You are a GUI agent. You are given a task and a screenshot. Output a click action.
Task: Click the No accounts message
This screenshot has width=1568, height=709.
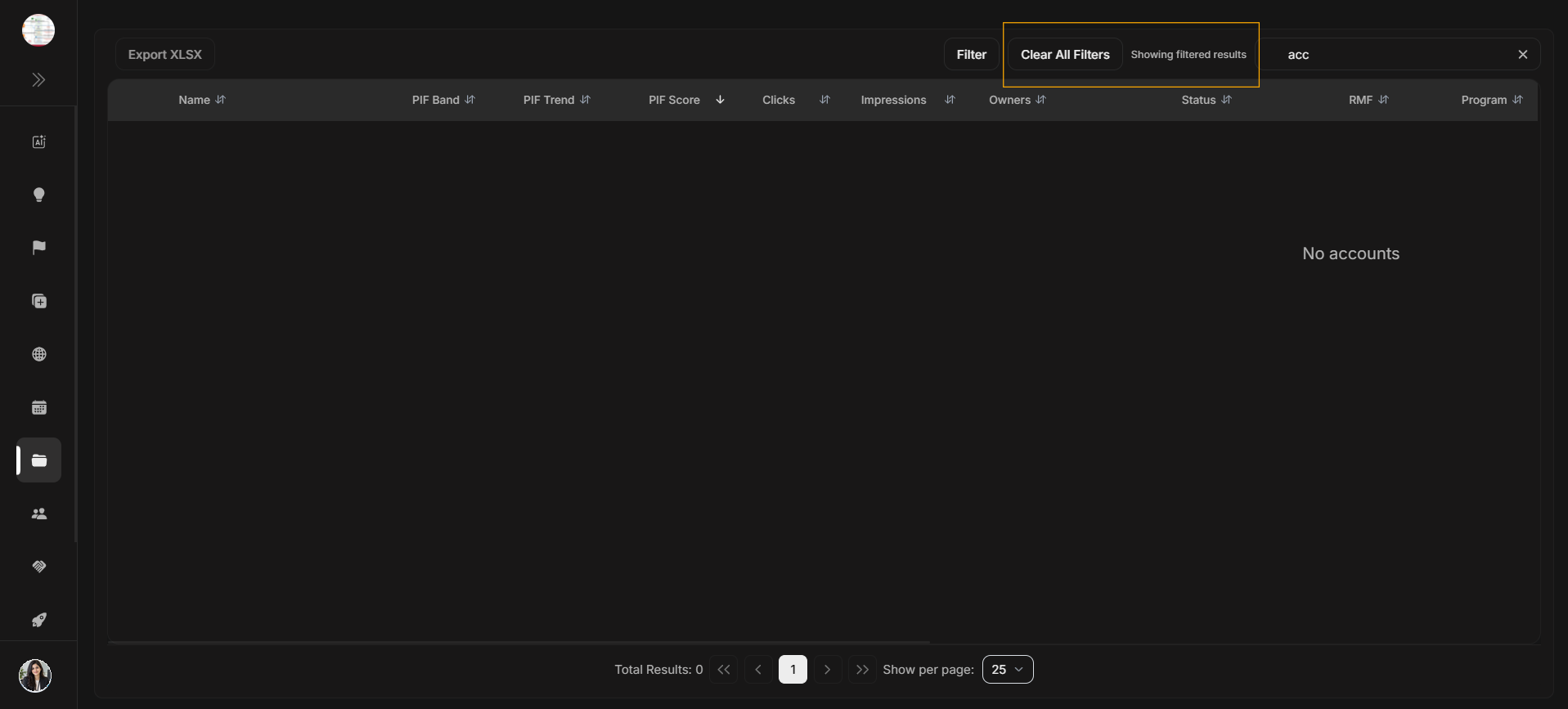[1350, 254]
